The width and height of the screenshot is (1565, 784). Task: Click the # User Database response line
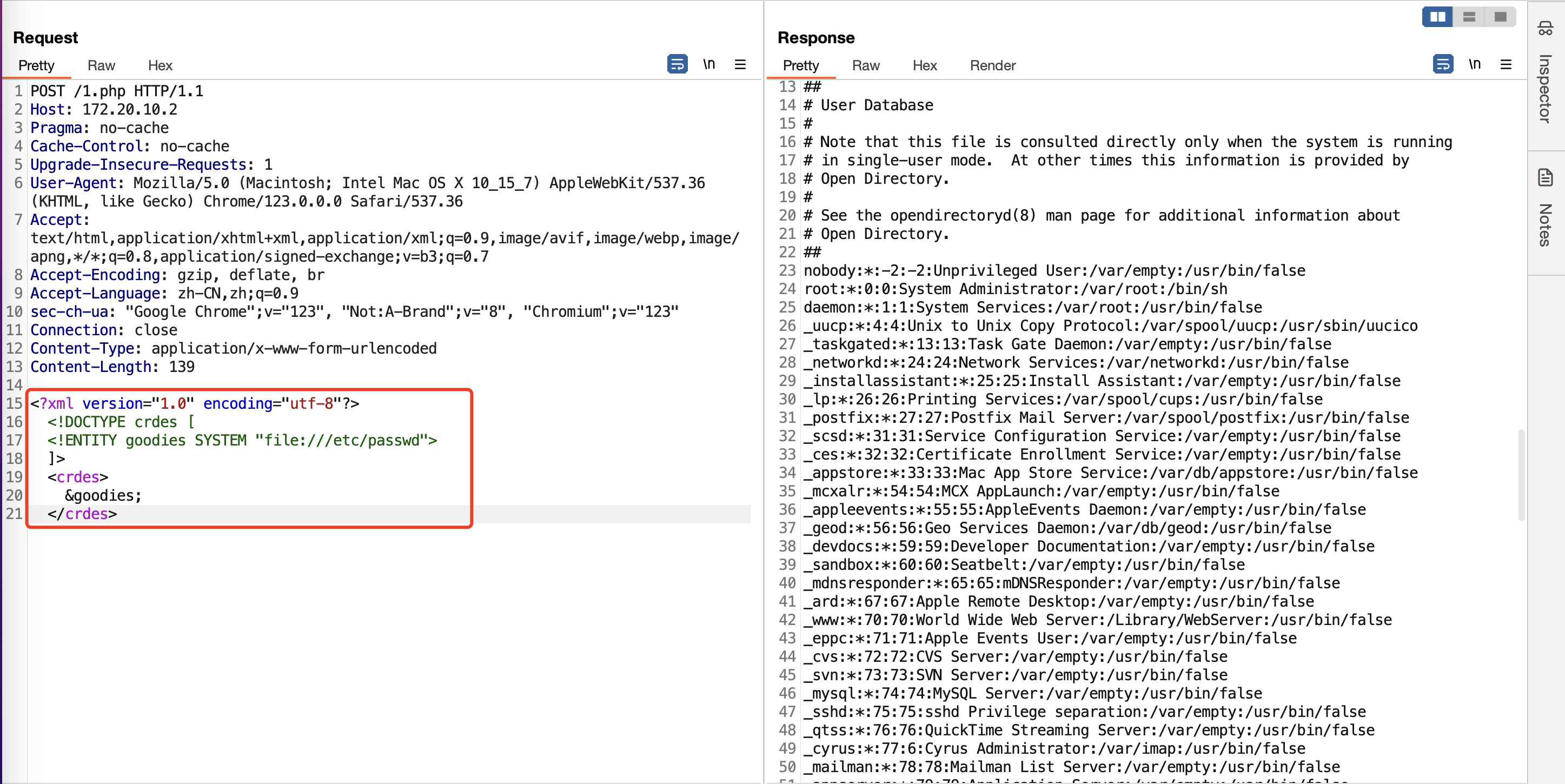868,105
